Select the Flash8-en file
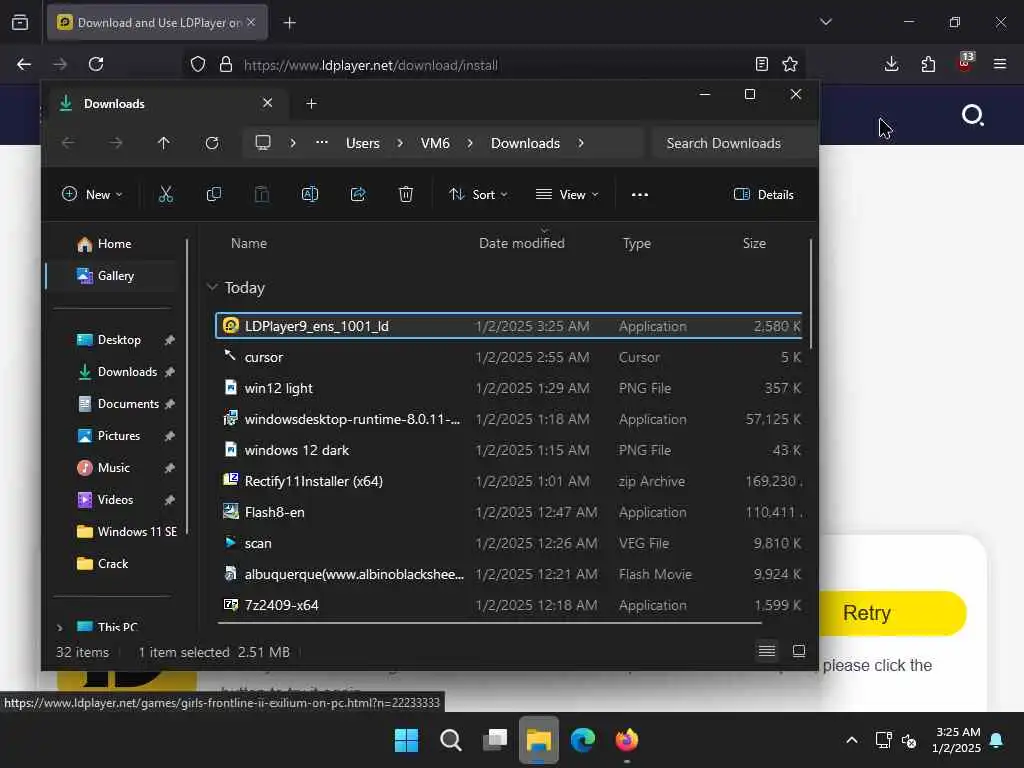The height and width of the screenshot is (768, 1024). [509, 512]
